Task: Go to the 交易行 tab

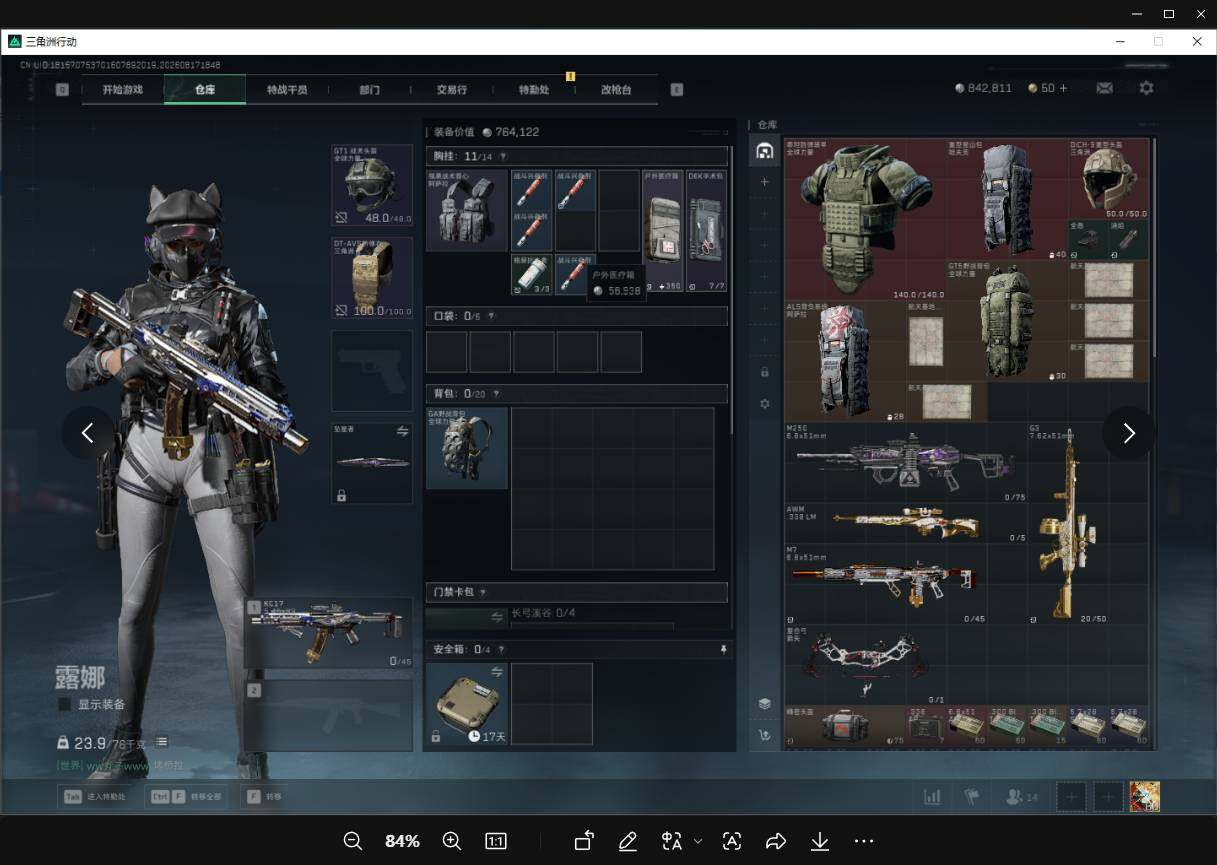Action: pos(452,89)
